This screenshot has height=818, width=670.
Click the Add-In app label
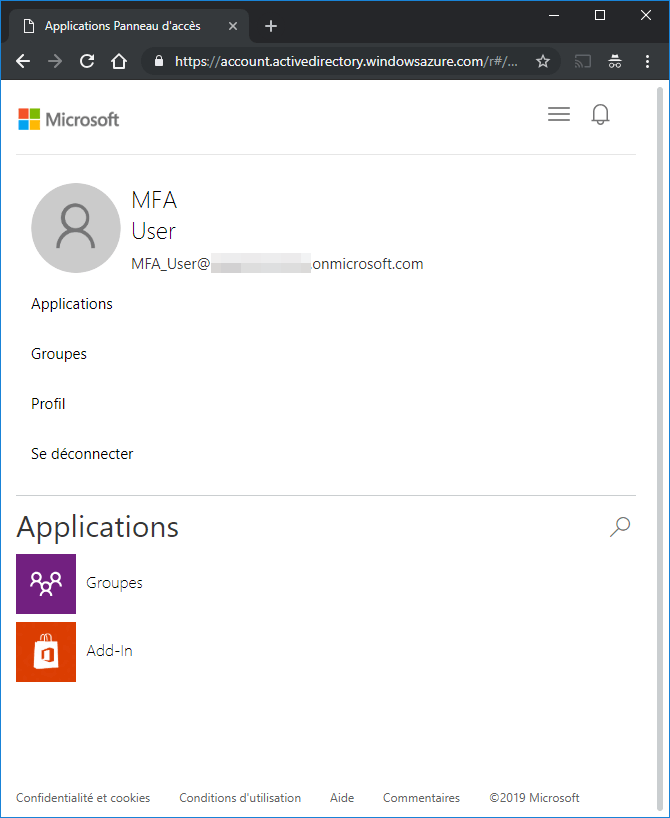point(109,651)
